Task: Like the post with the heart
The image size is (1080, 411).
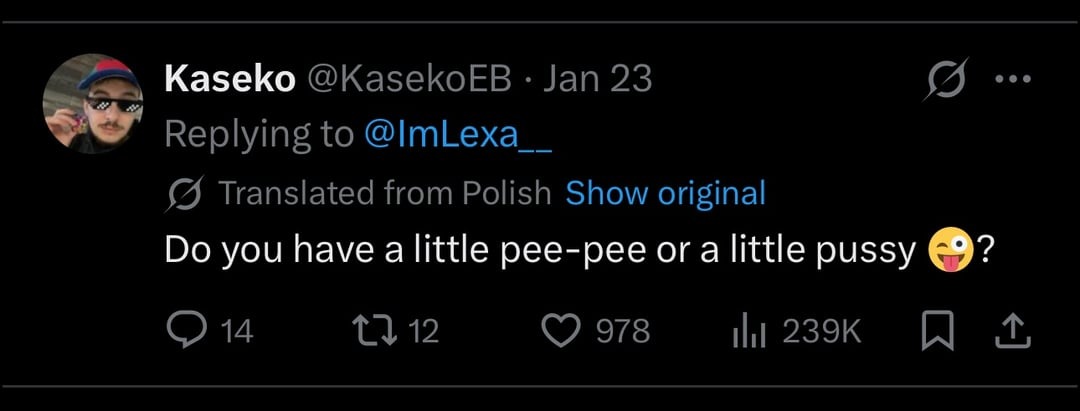Action: point(562,331)
